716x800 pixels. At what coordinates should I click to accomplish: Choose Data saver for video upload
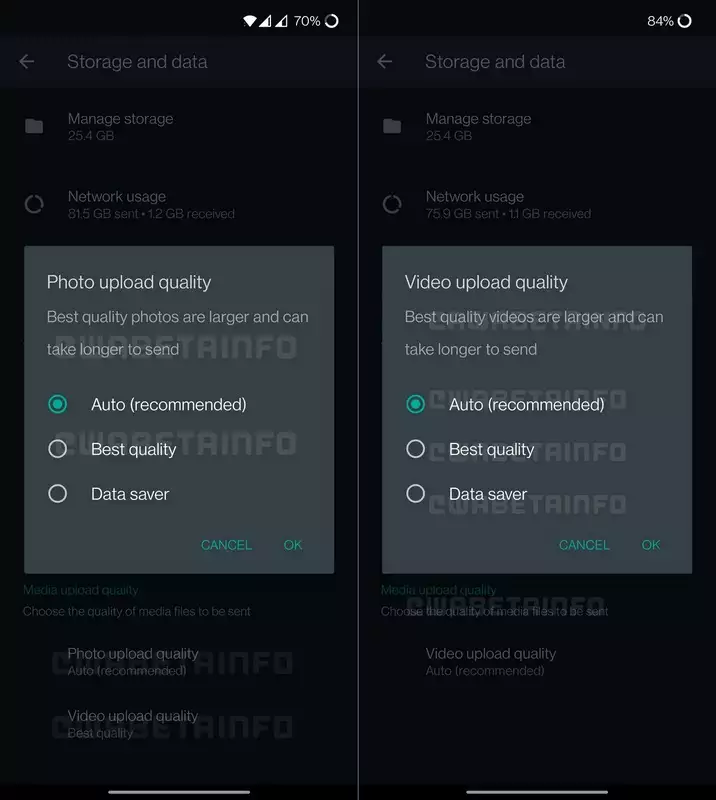(x=416, y=494)
